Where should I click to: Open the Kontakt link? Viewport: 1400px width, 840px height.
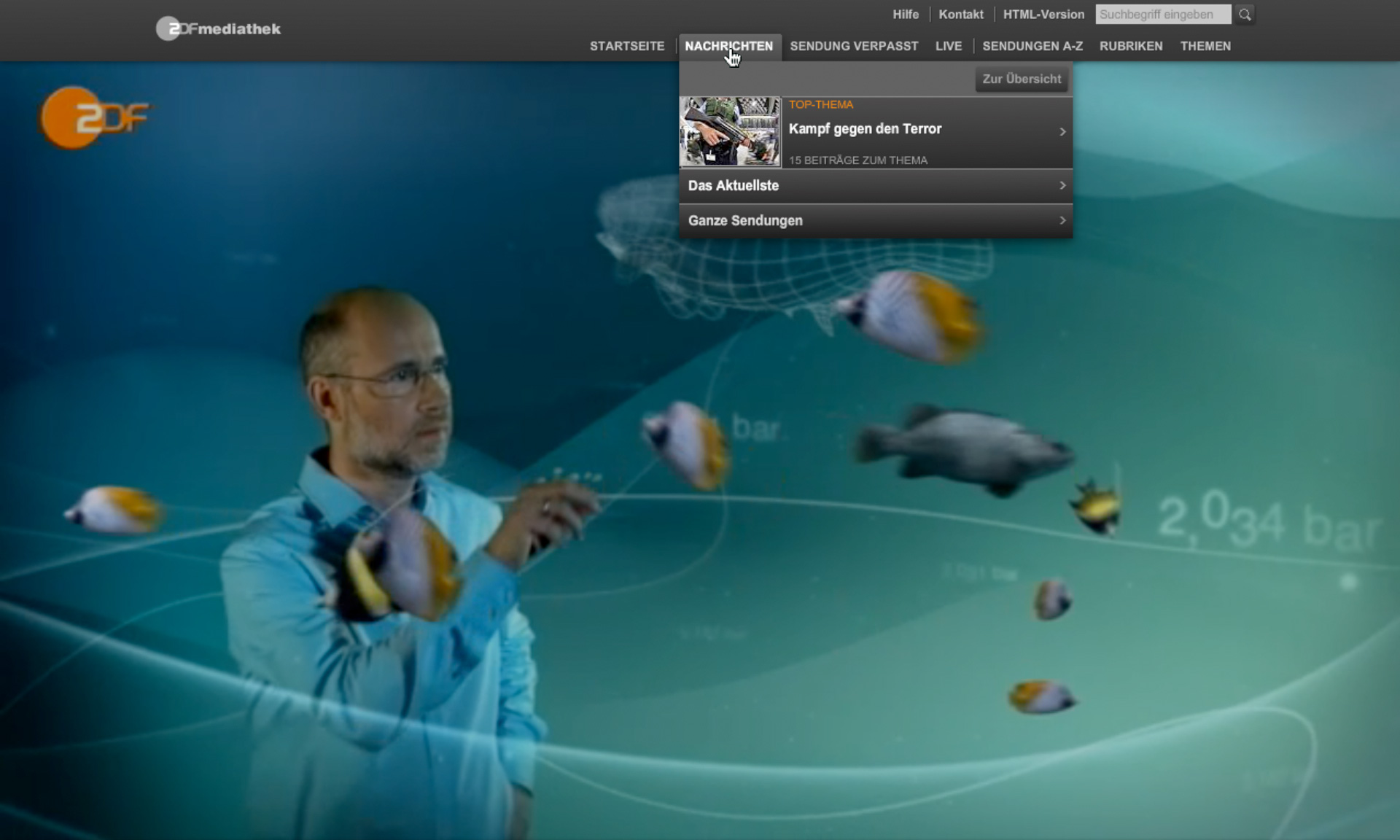tap(961, 15)
